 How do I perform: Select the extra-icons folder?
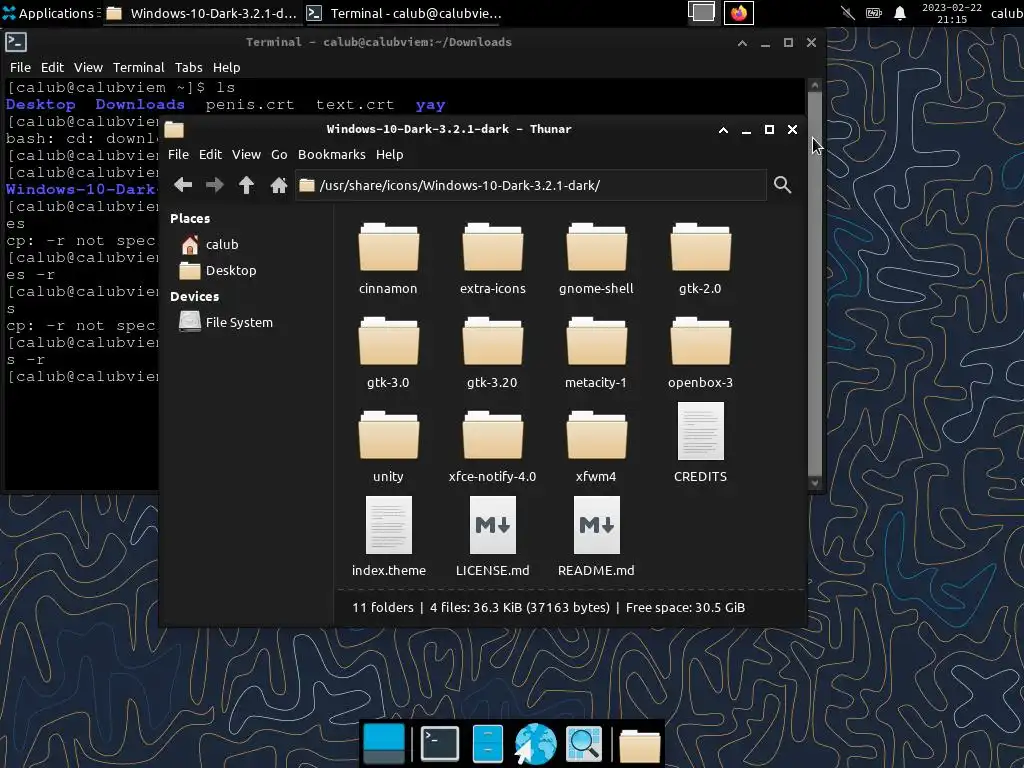(x=492, y=259)
